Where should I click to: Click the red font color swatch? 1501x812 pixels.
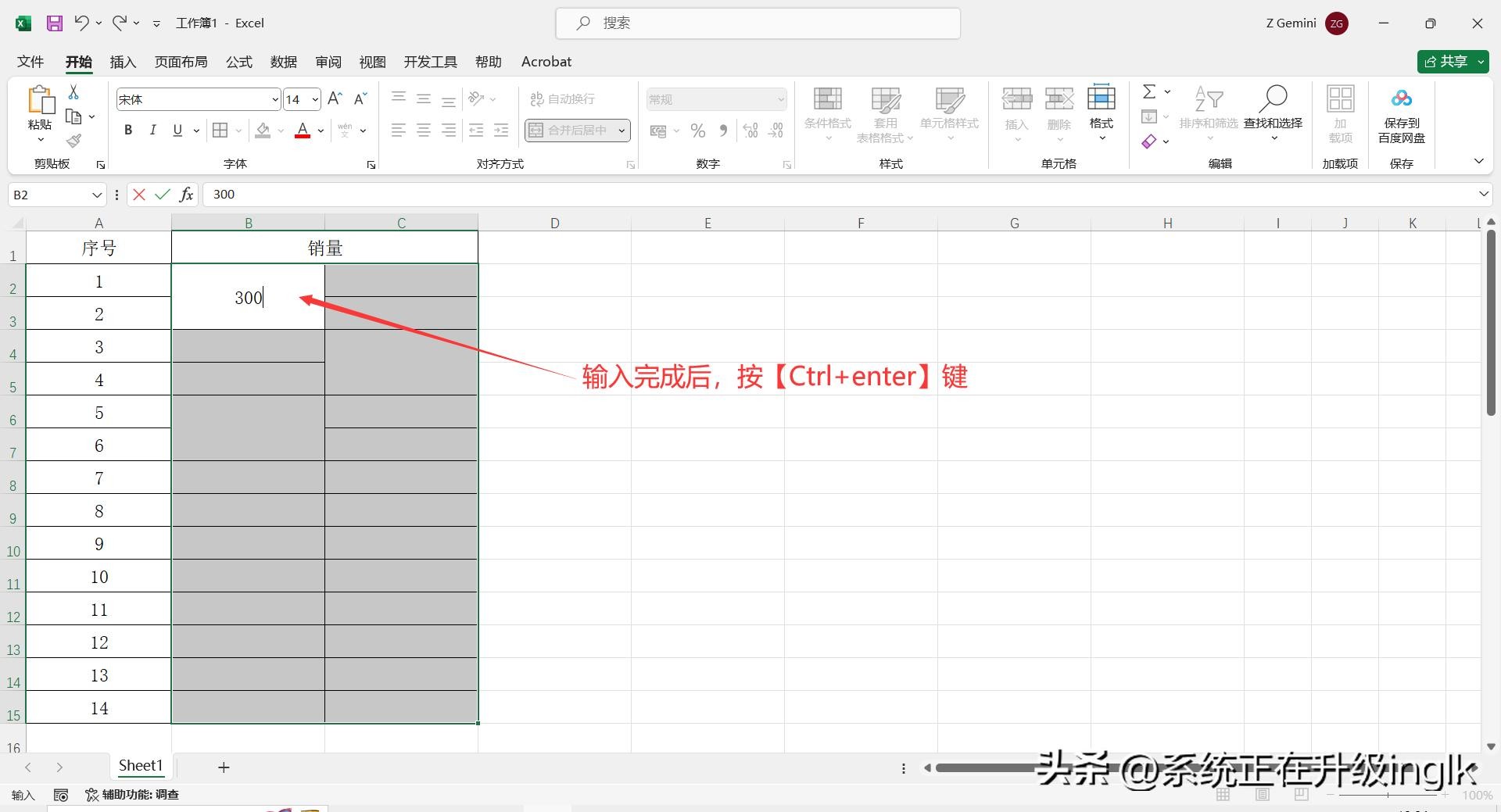coord(303,131)
